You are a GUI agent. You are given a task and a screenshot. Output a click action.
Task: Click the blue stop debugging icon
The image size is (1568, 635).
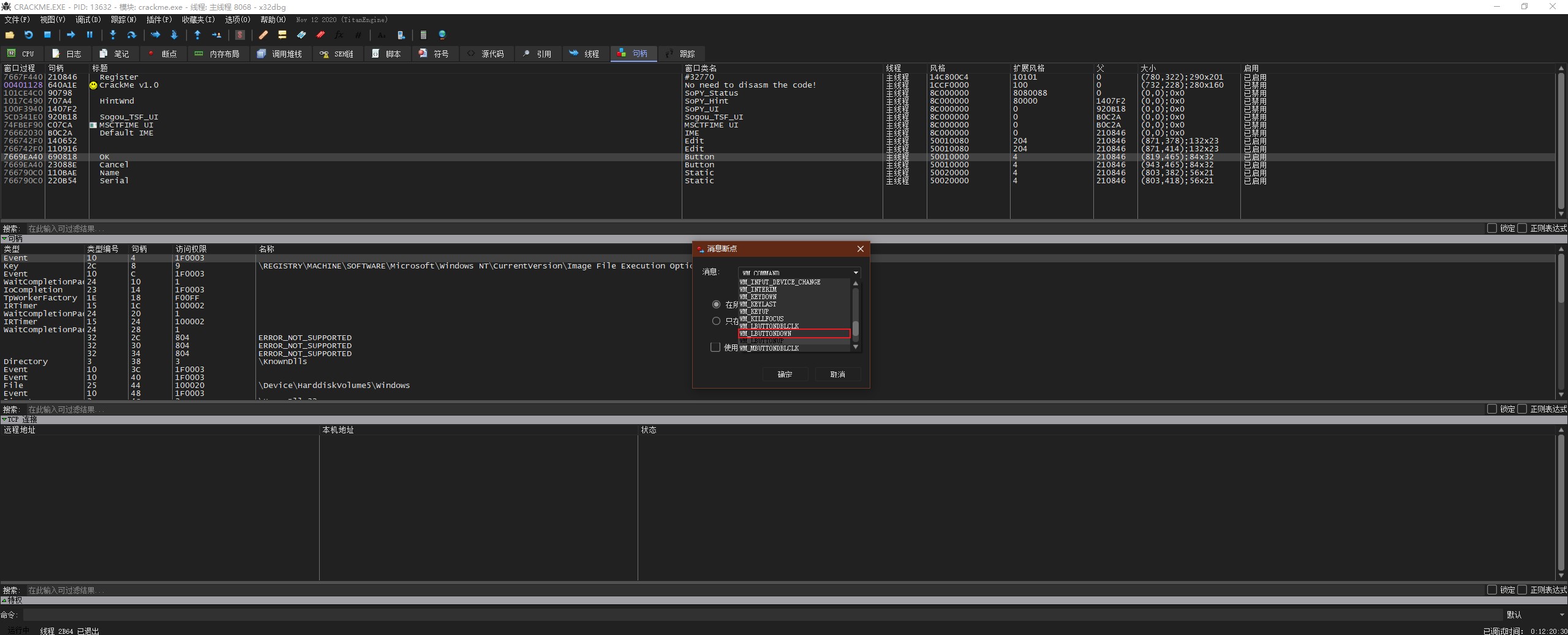47,35
